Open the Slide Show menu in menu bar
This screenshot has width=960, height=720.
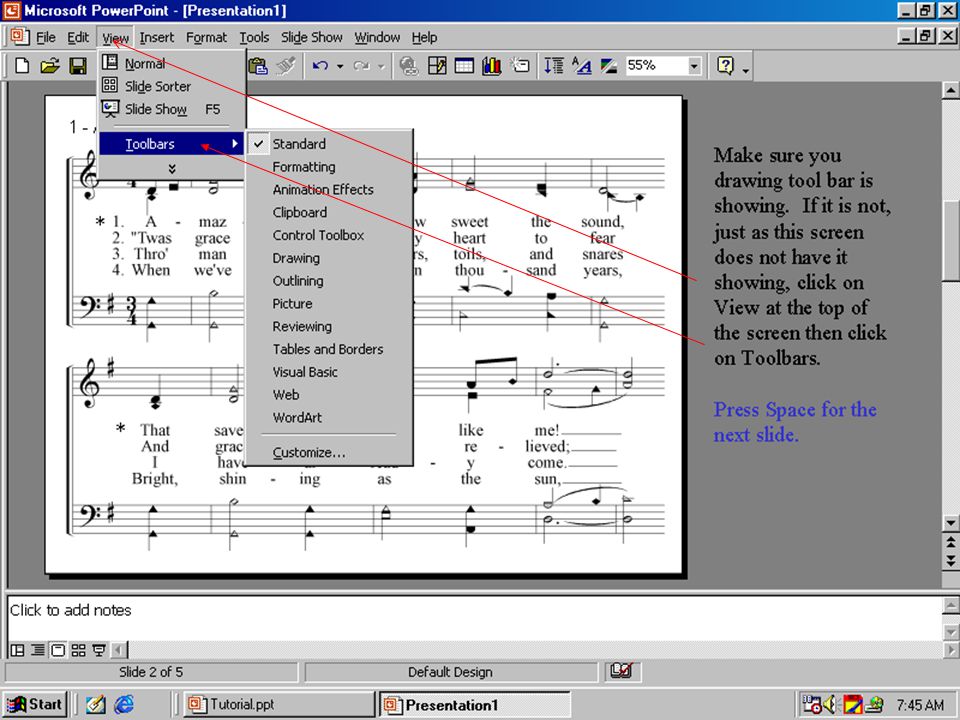click(x=312, y=37)
